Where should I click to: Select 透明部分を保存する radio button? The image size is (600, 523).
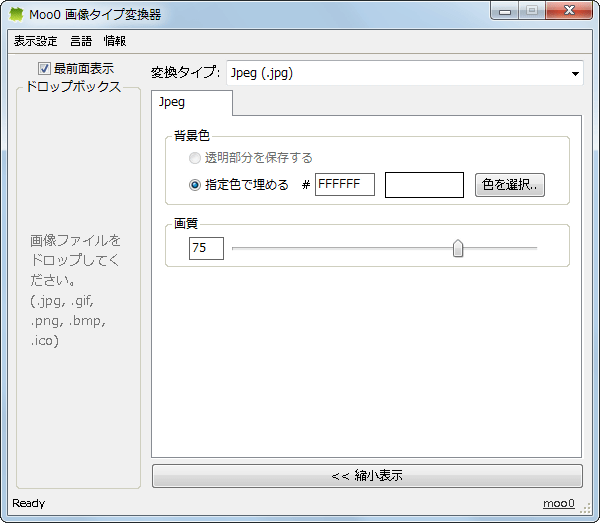click(195, 158)
